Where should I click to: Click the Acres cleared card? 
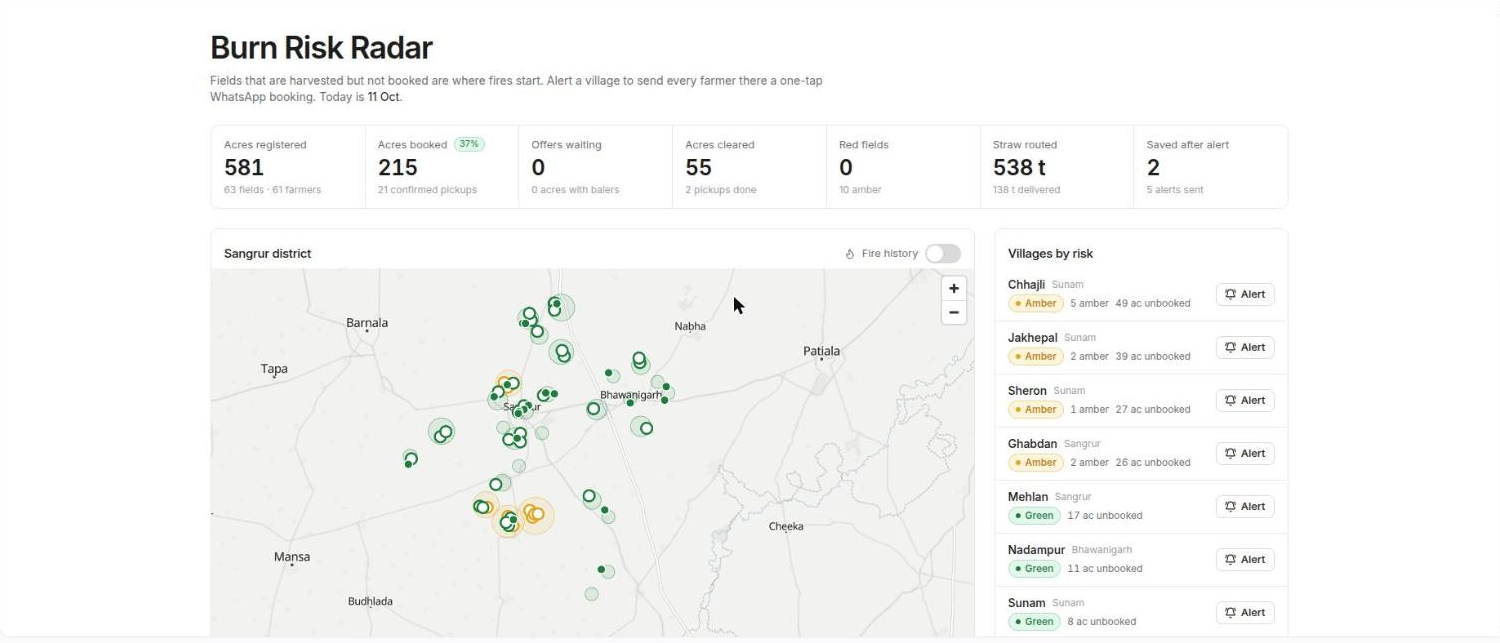[x=749, y=166]
